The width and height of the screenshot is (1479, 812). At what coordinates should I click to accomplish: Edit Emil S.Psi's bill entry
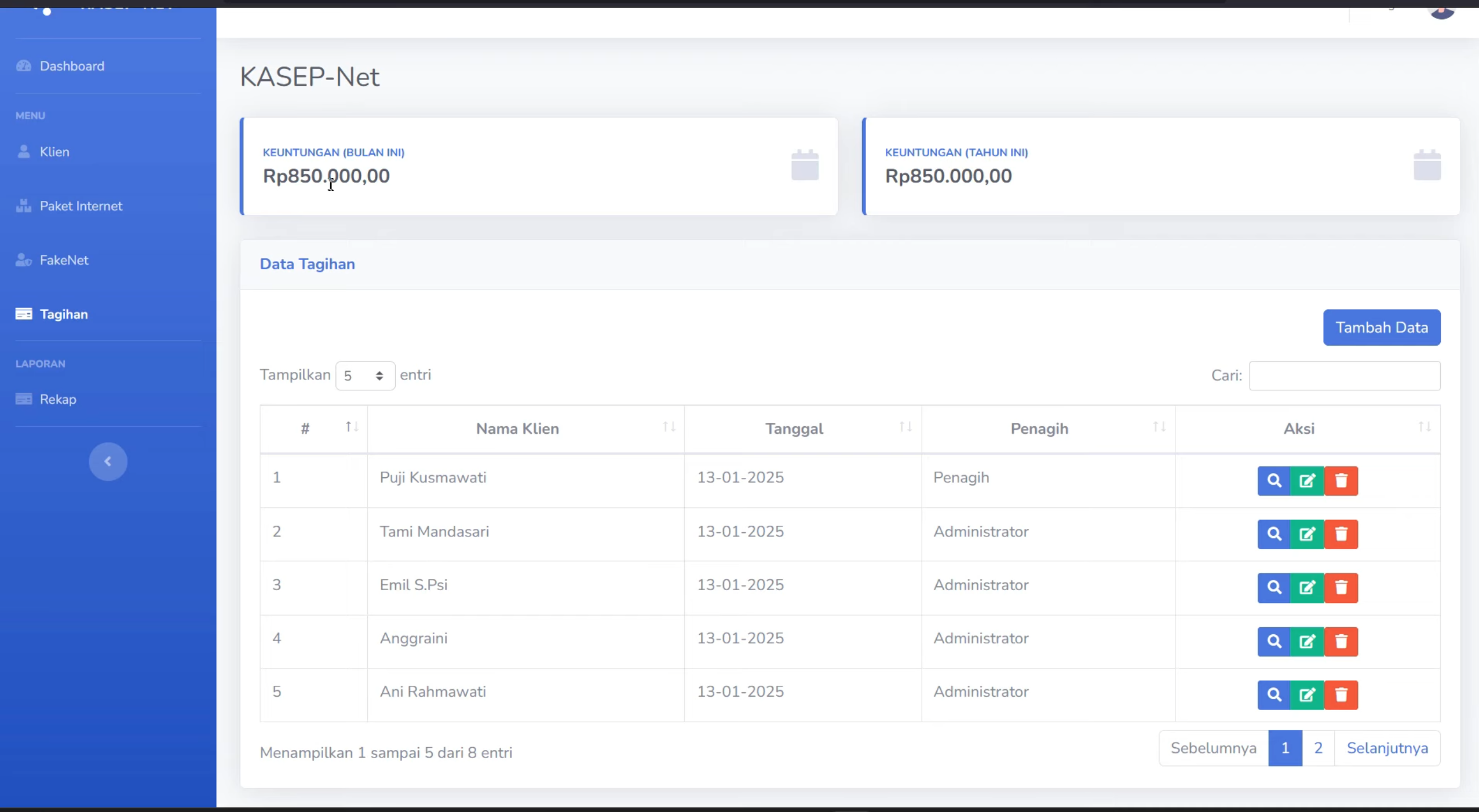click(1307, 588)
